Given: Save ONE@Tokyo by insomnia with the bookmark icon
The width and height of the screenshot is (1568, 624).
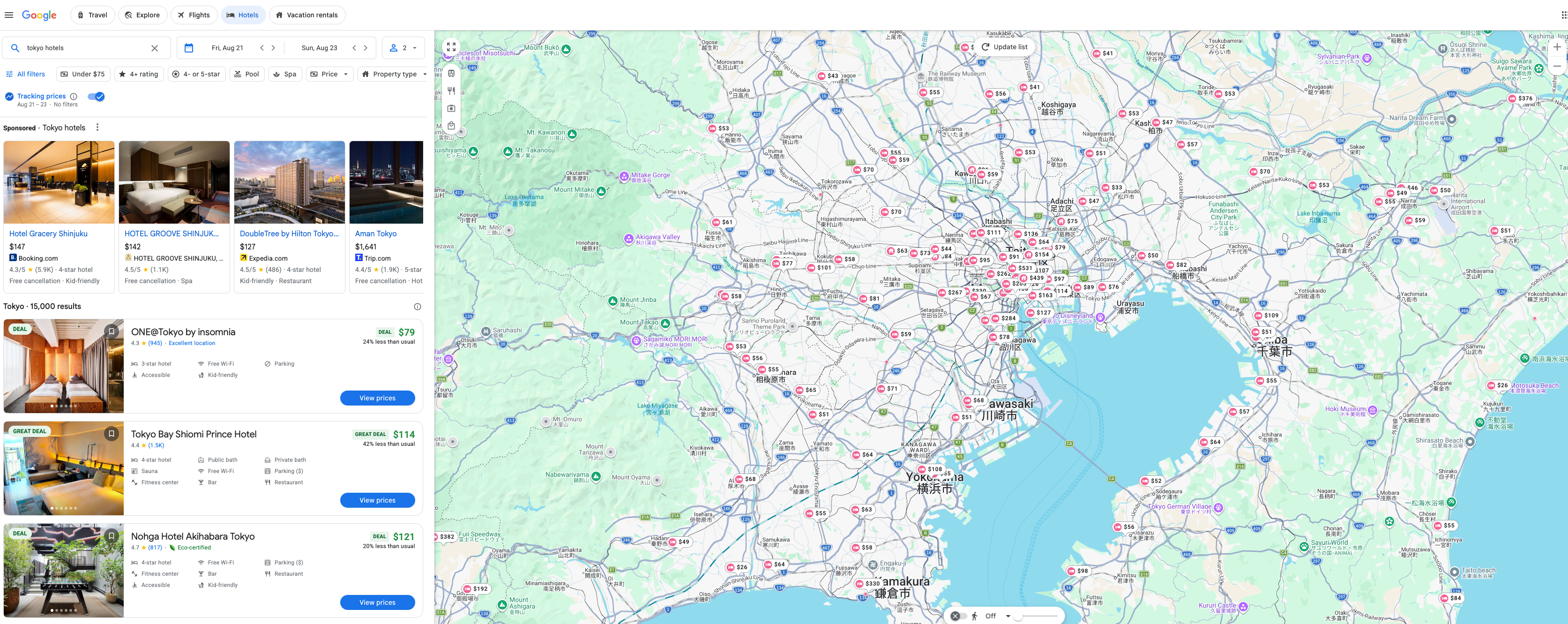Looking at the screenshot, I should [x=112, y=331].
